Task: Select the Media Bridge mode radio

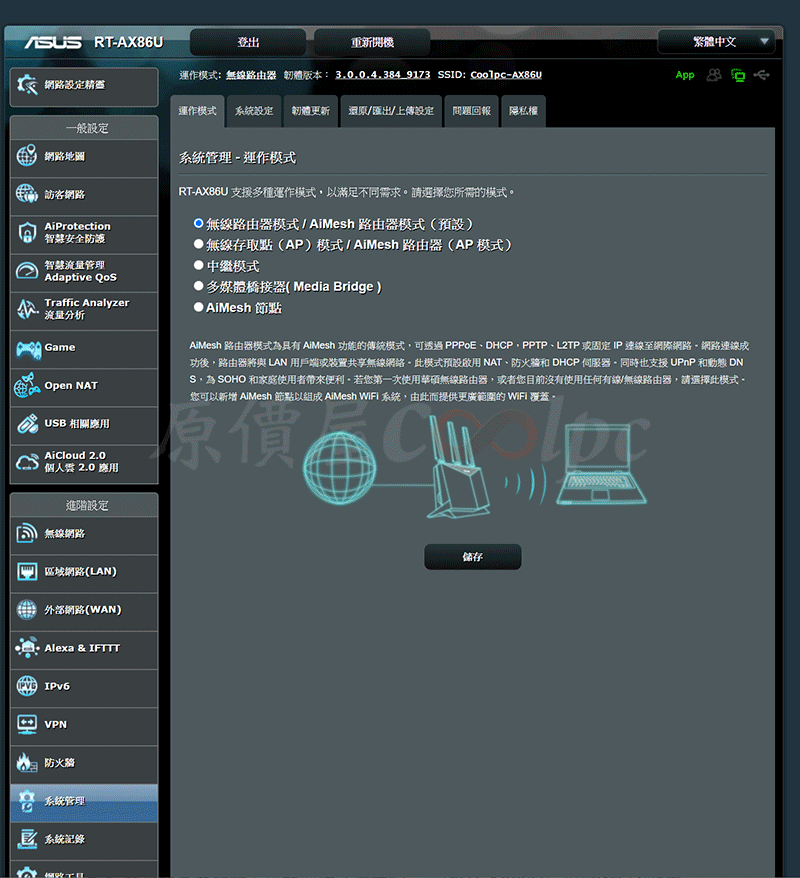Action: click(198, 286)
